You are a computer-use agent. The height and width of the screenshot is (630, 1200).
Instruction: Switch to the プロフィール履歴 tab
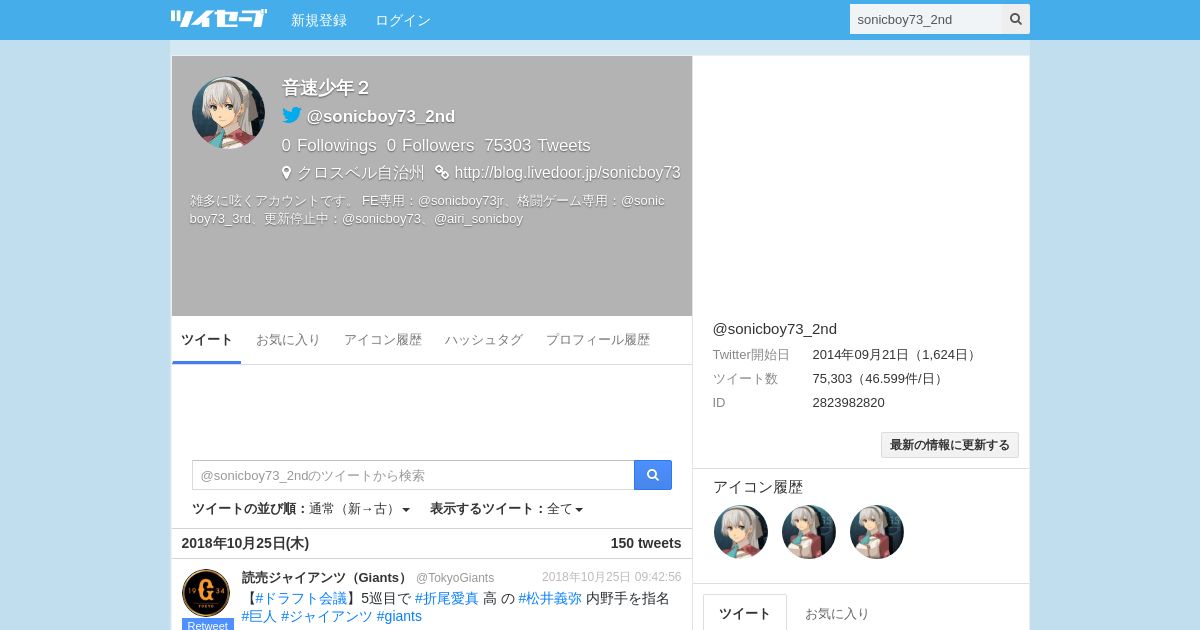pos(598,340)
